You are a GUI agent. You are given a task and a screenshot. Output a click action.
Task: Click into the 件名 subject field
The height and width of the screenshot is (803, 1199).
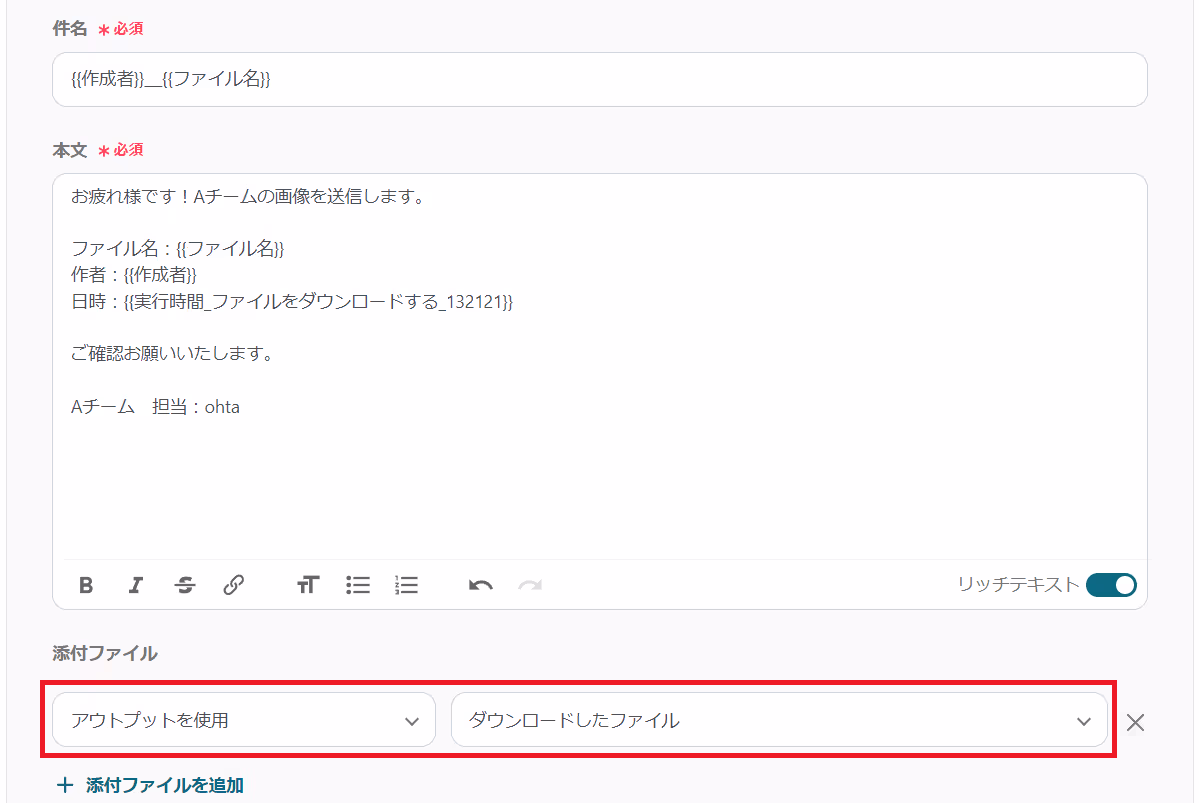600,80
